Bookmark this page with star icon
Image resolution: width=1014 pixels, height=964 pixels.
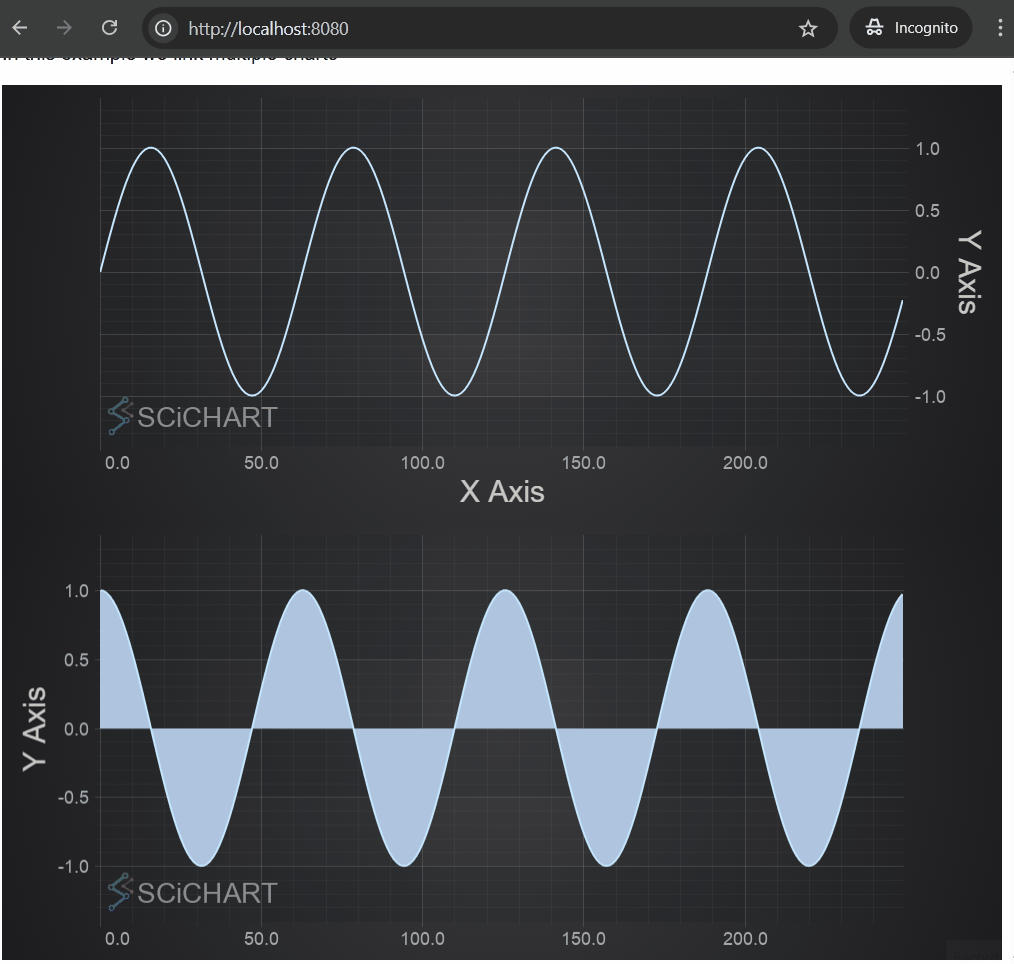808,28
